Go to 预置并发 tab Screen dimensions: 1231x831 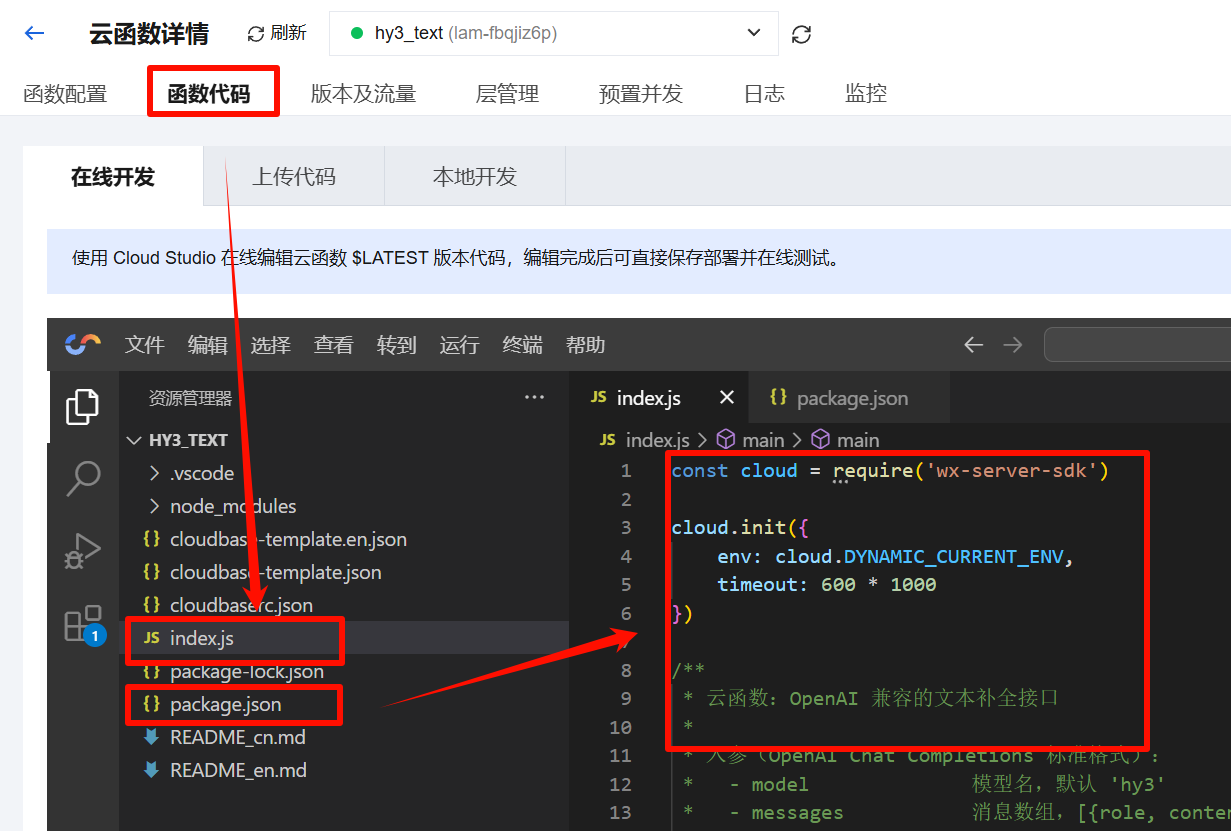click(x=641, y=94)
